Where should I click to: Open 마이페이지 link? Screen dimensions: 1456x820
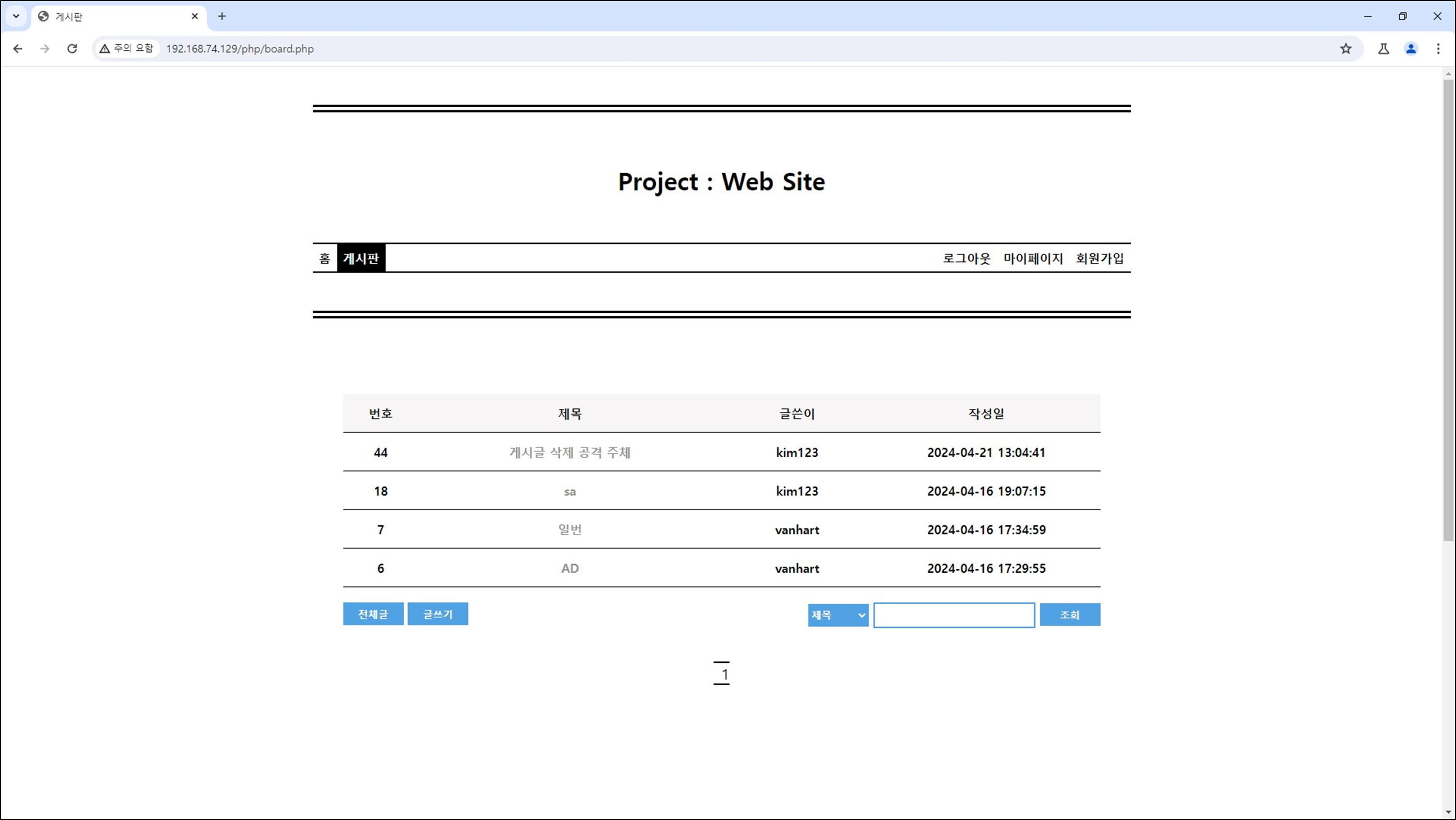pos(1033,258)
